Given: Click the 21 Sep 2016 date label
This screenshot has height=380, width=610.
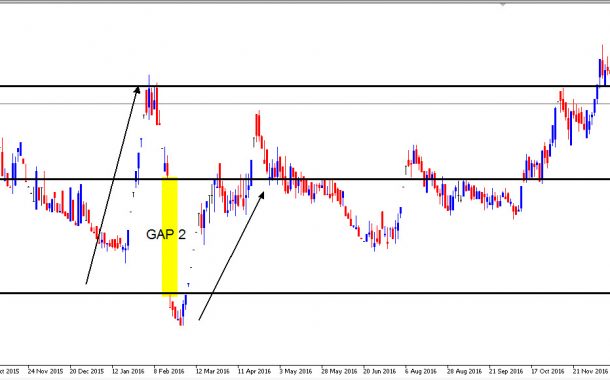Looking at the screenshot, I should tap(506, 371).
